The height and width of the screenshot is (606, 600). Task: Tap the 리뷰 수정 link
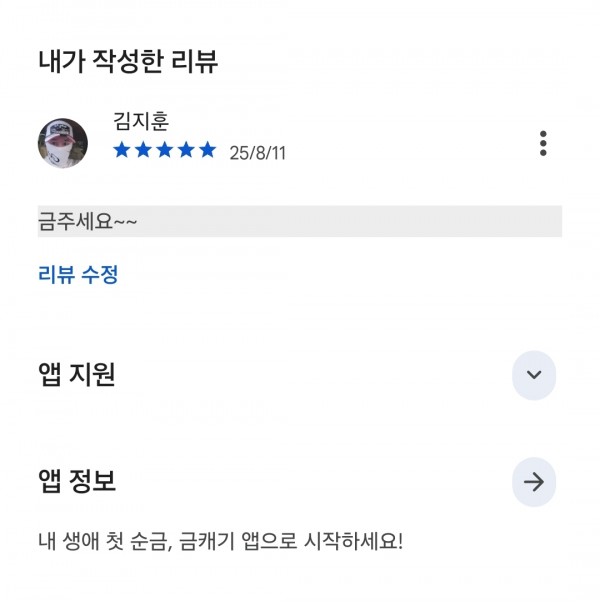(78, 275)
